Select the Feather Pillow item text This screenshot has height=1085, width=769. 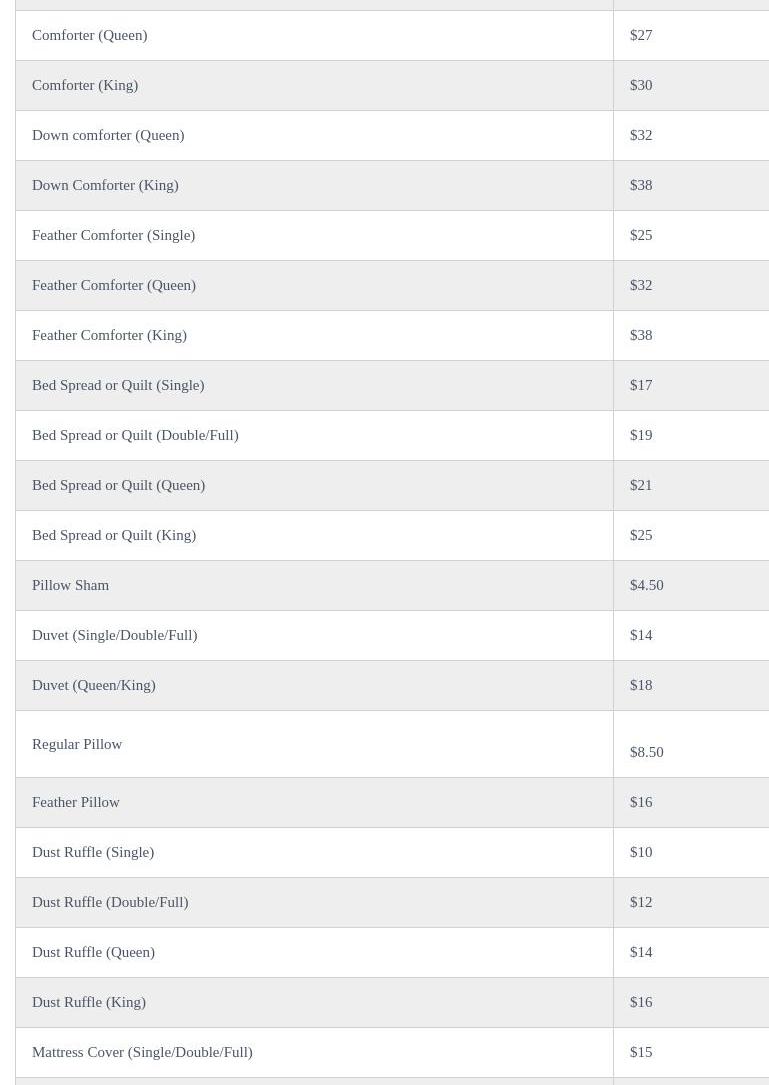click(x=76, y=802)
